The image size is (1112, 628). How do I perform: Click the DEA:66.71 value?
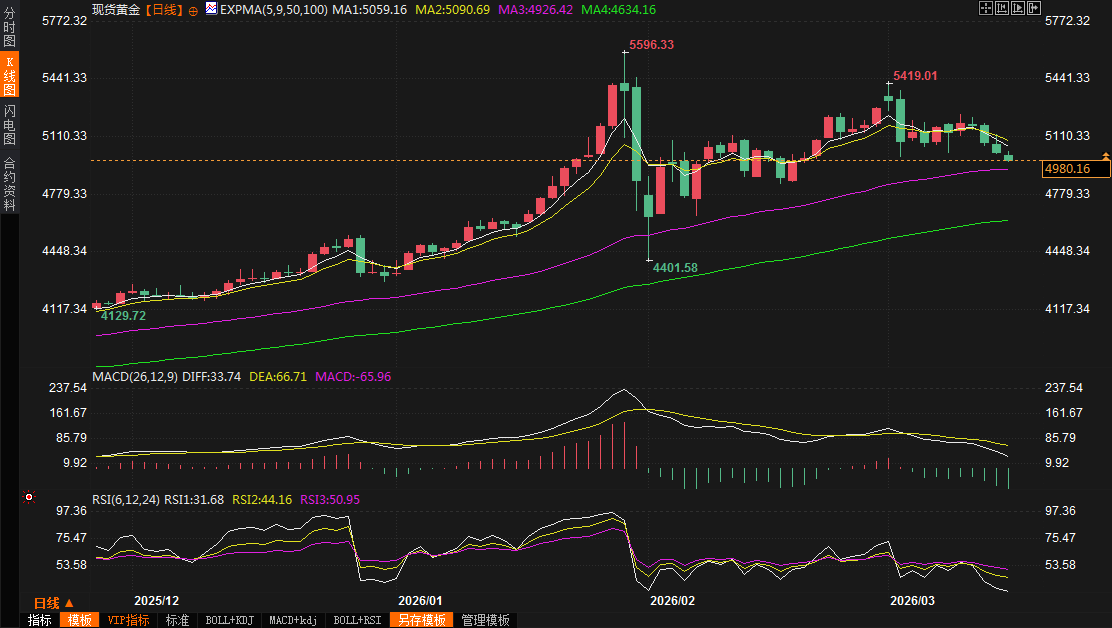278,376
